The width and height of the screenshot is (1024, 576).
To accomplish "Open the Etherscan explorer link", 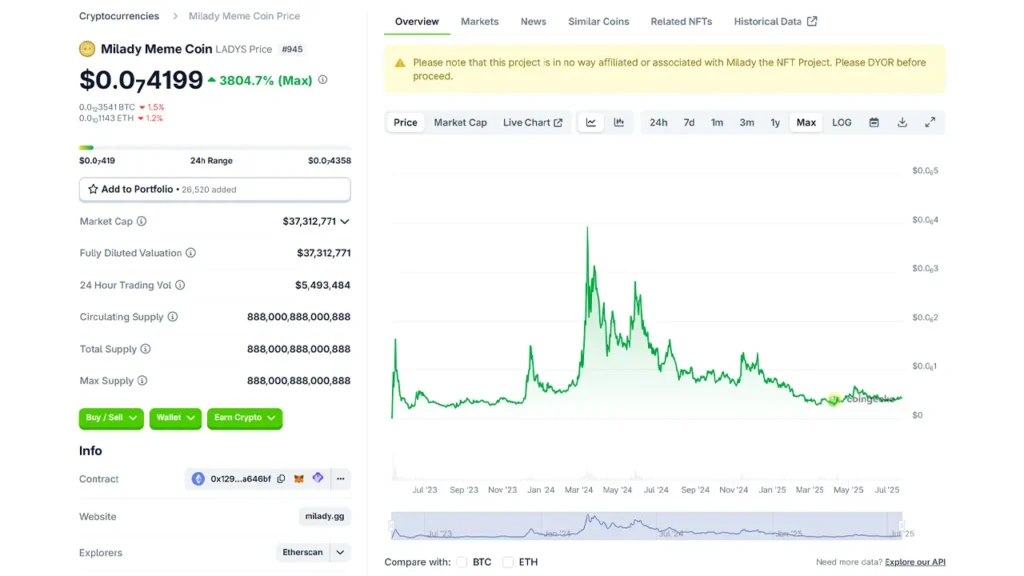I will pos(302,552).
